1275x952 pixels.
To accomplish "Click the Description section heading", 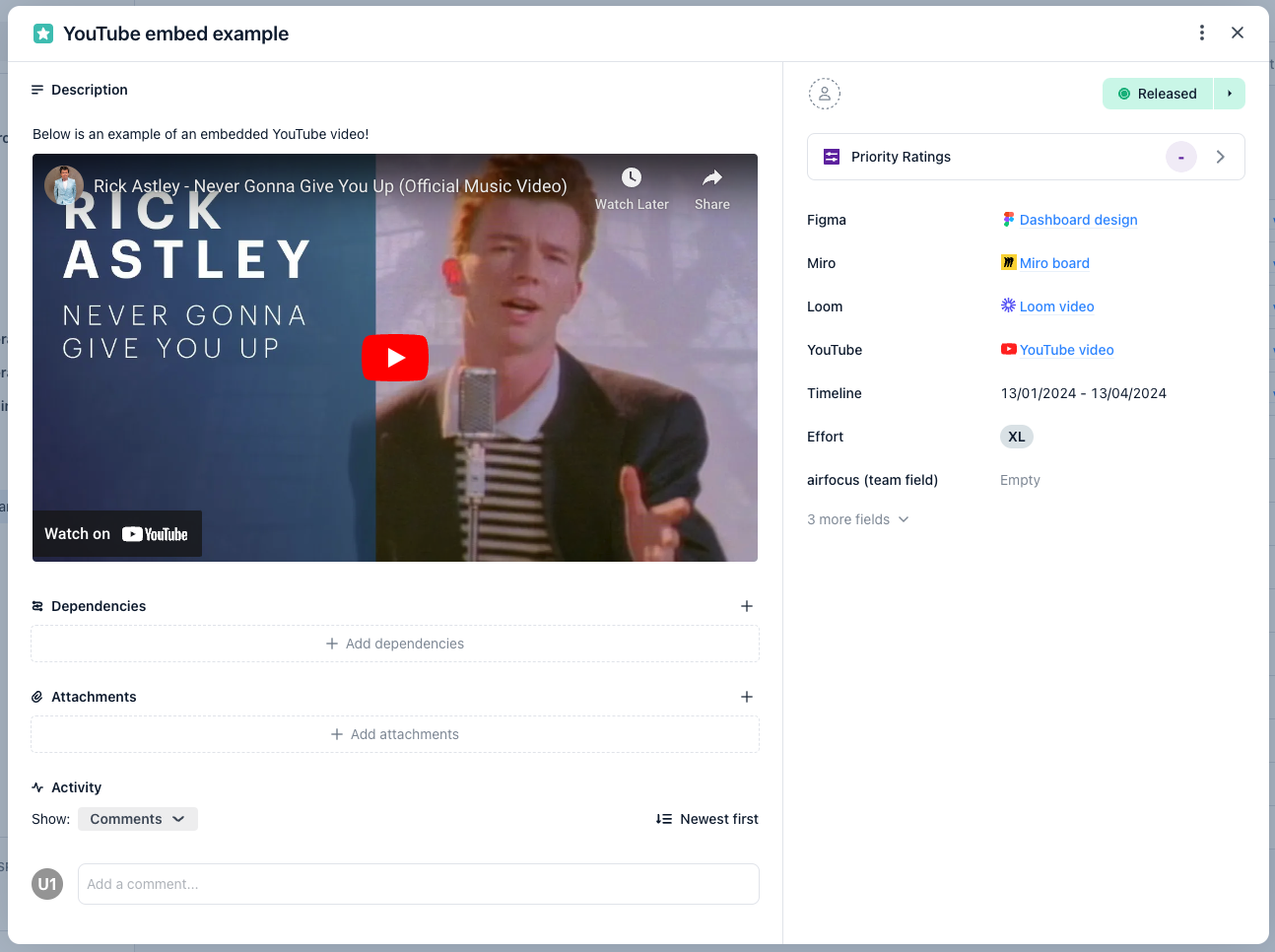I will point(90,90).
